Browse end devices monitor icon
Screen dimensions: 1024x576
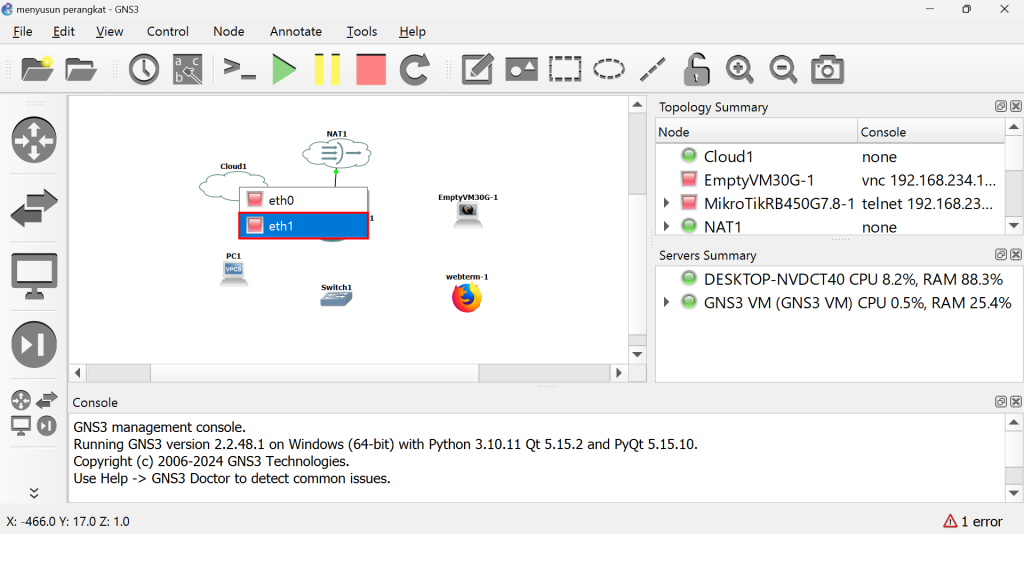click(x=34, y=276)
